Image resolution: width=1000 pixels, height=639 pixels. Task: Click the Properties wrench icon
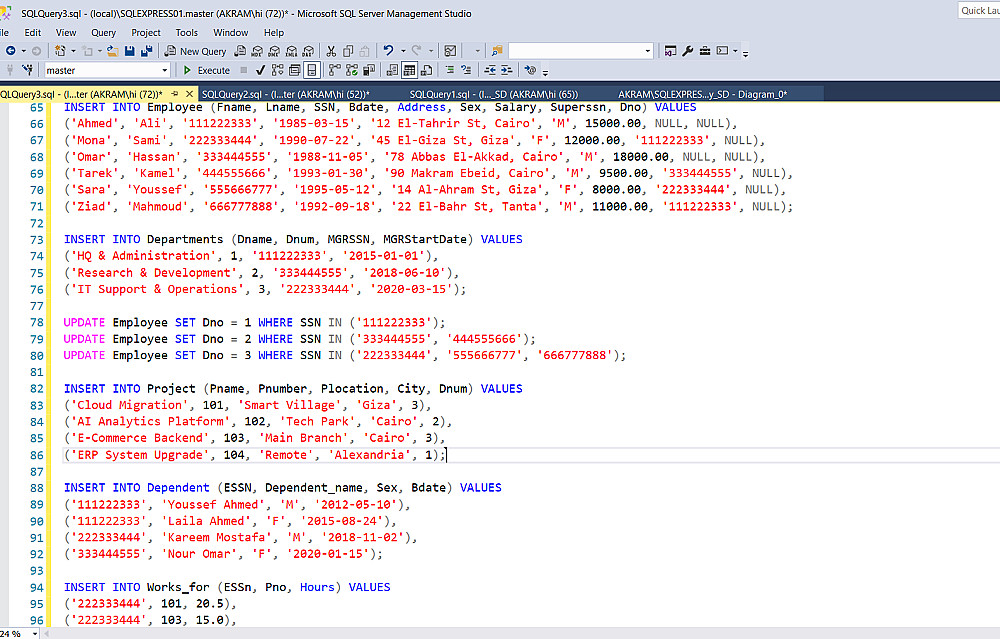[688, 51]
